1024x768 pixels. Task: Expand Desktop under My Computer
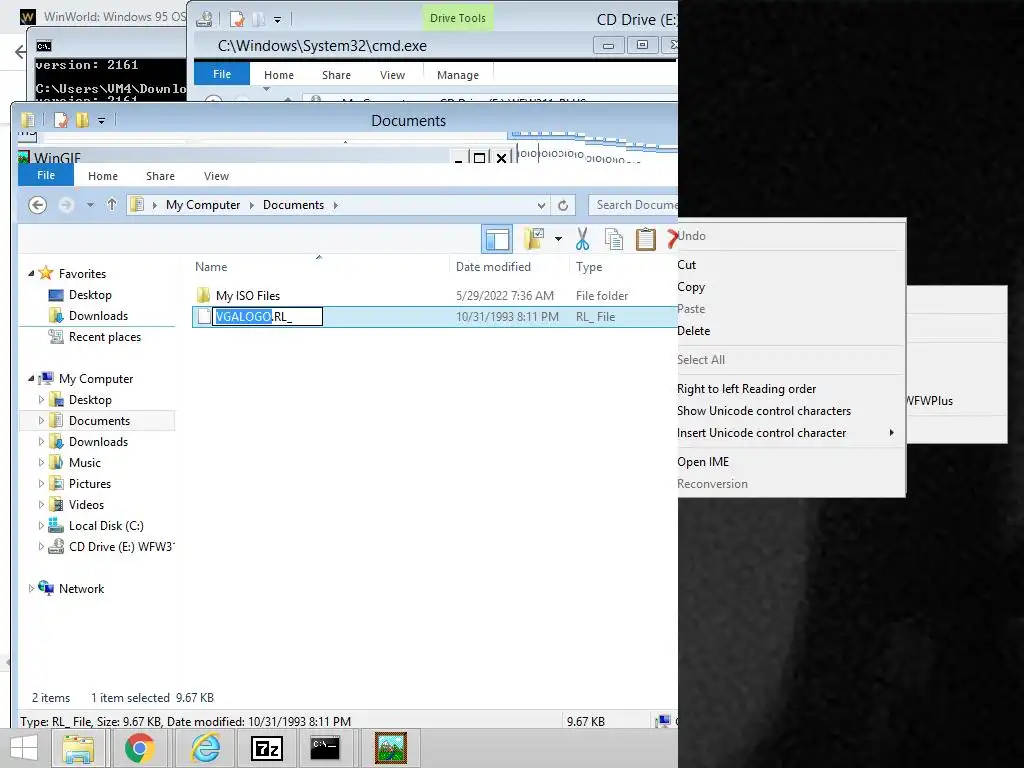click(x=41, y=400)
